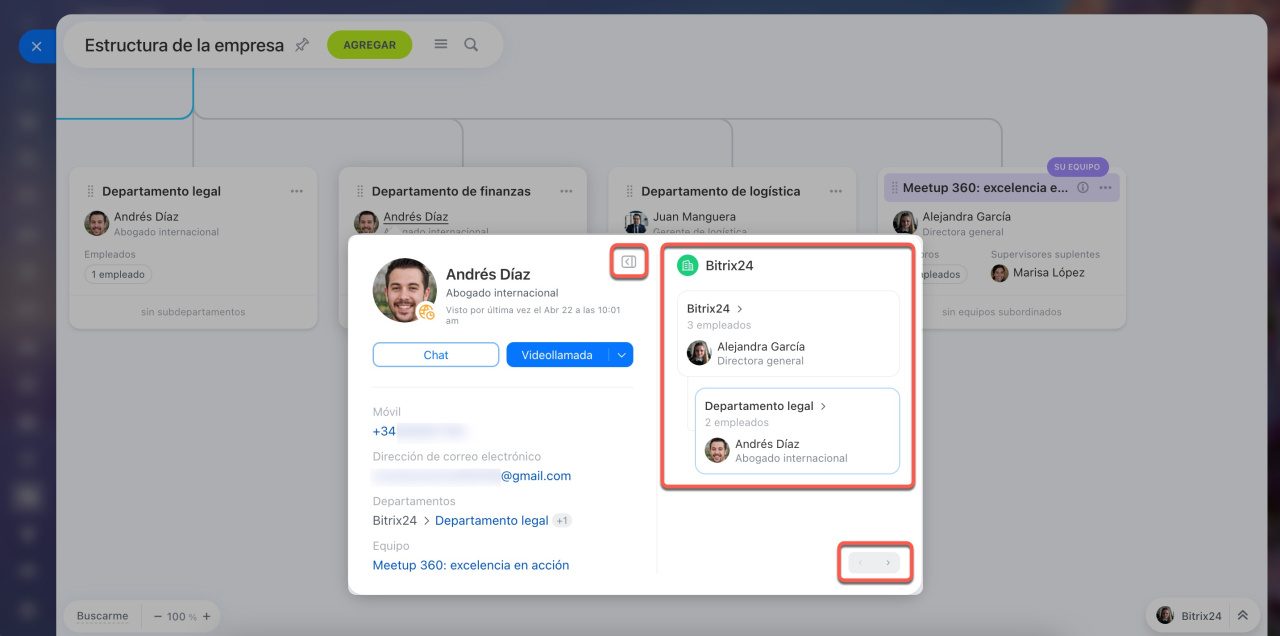Image resolution: width=1280 pixels, height=636 pixels.
Task: Expand Departamento legal in the popup structure
Action: [766, 406]
